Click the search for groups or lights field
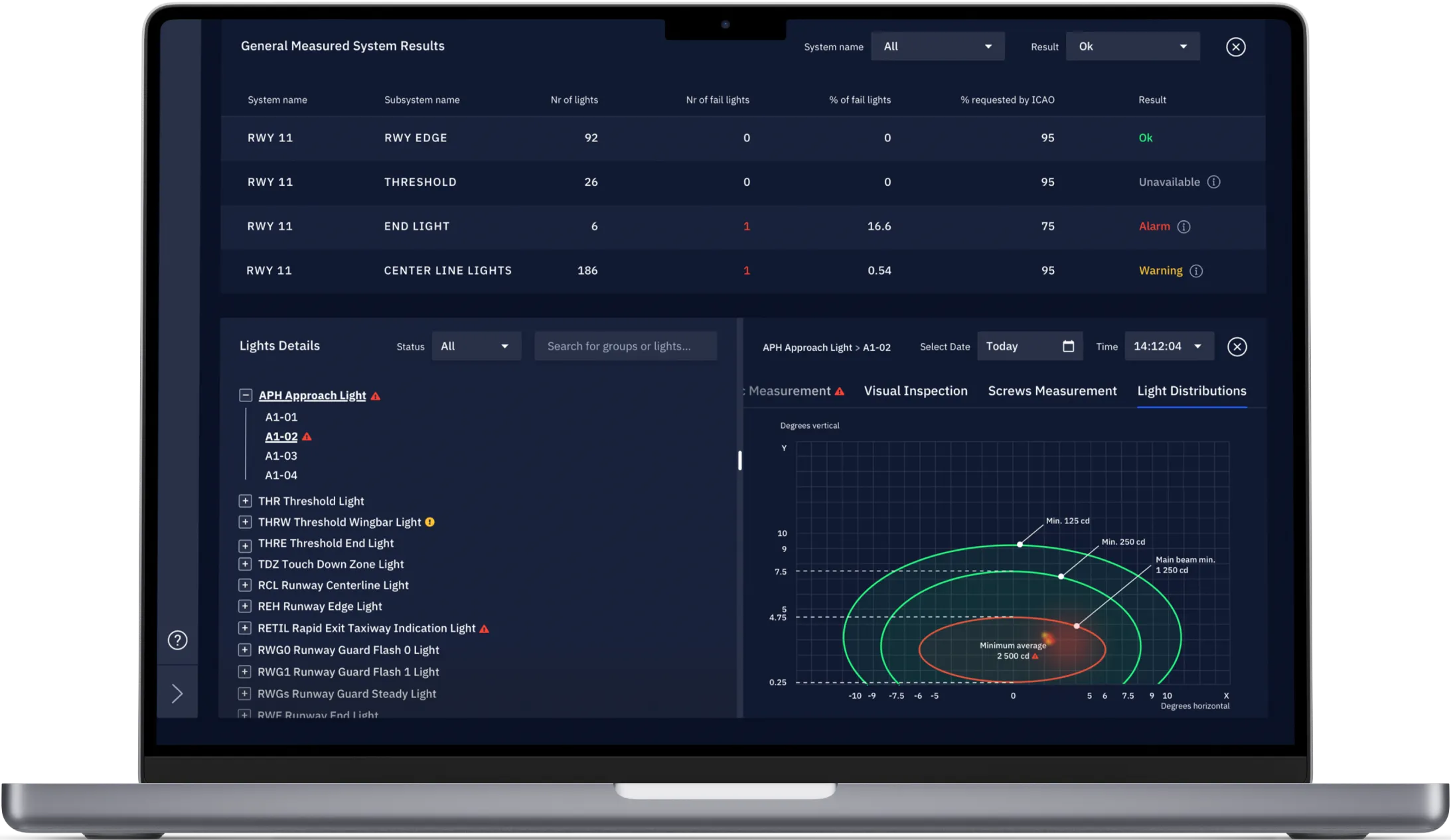This screenshot has width=1451, height=840. 625,346
